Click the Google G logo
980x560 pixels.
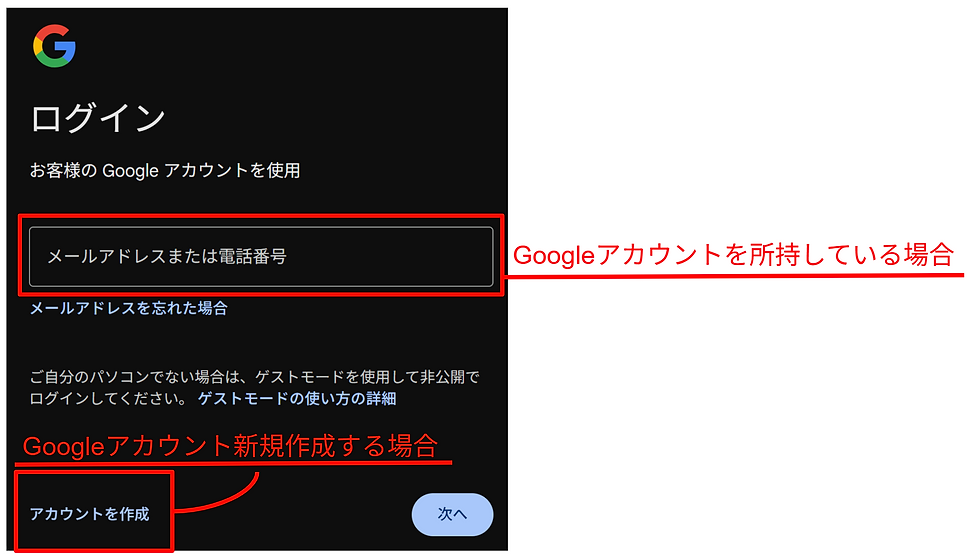[54, 46]
